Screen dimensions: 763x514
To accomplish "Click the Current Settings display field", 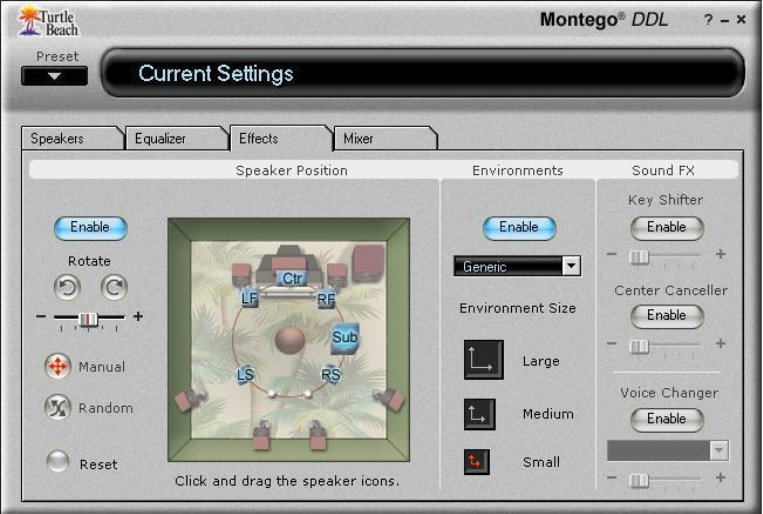I will pos(422,73).
